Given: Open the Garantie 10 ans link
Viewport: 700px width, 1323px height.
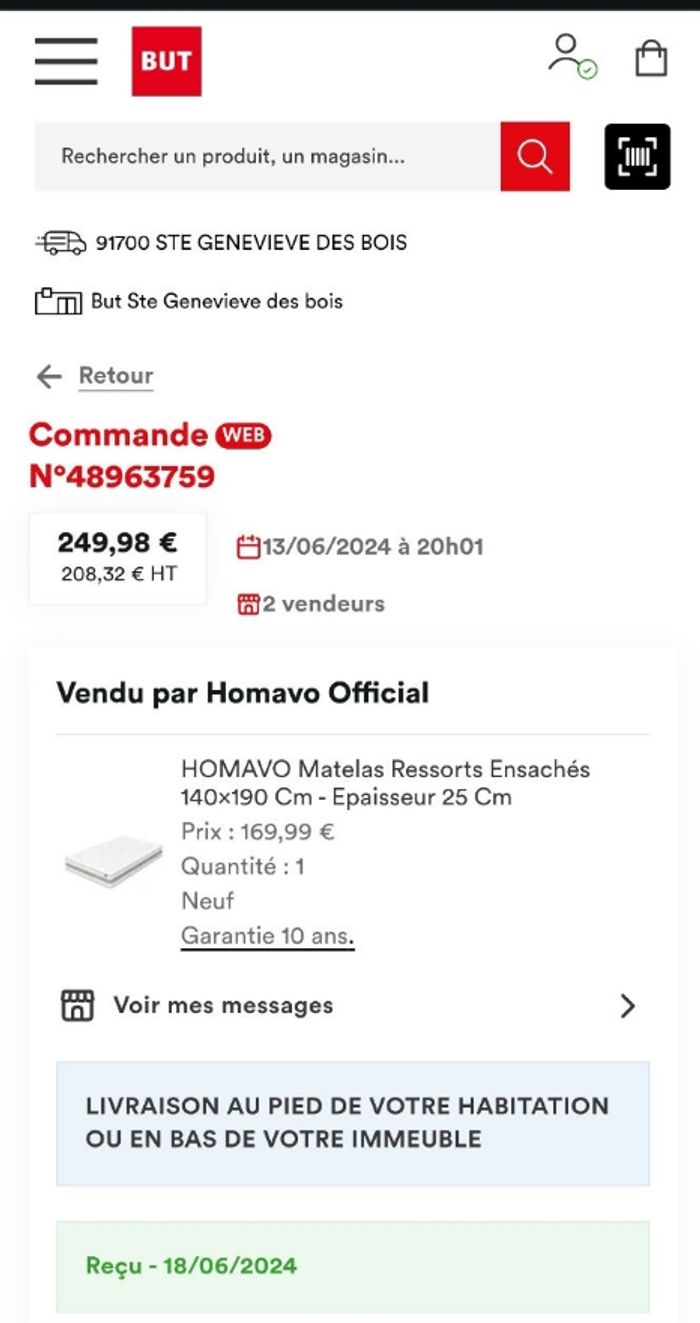Looking at the screenshot, I should pos(267,936).
